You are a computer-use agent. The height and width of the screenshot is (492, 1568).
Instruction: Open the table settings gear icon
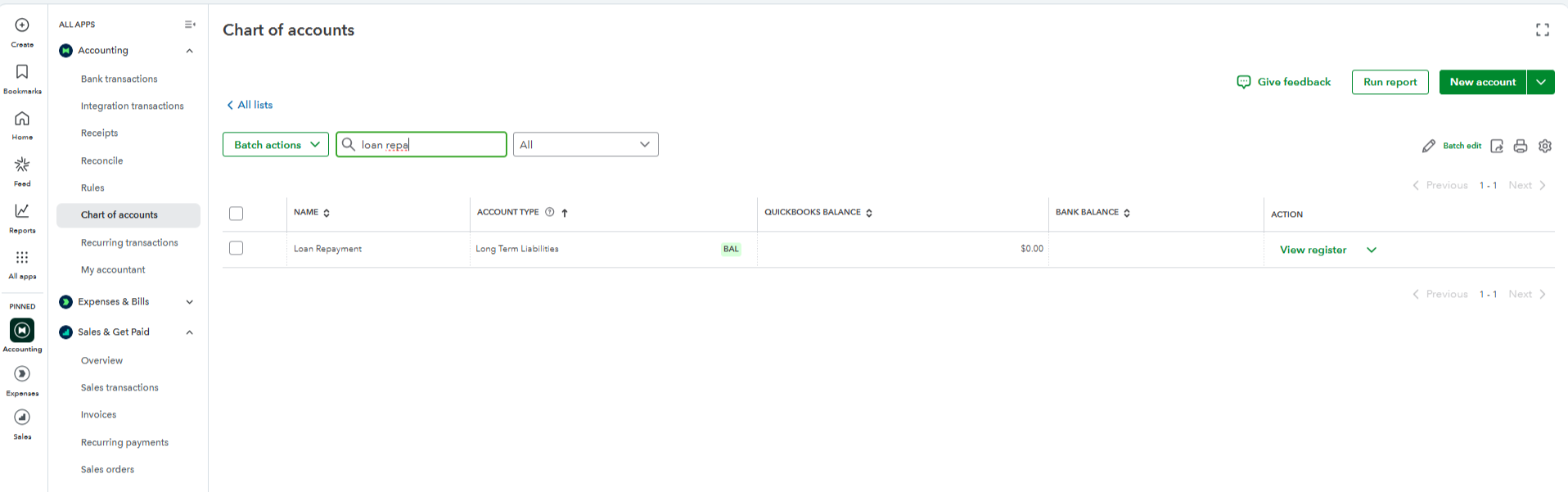[x=1545, y=146]
